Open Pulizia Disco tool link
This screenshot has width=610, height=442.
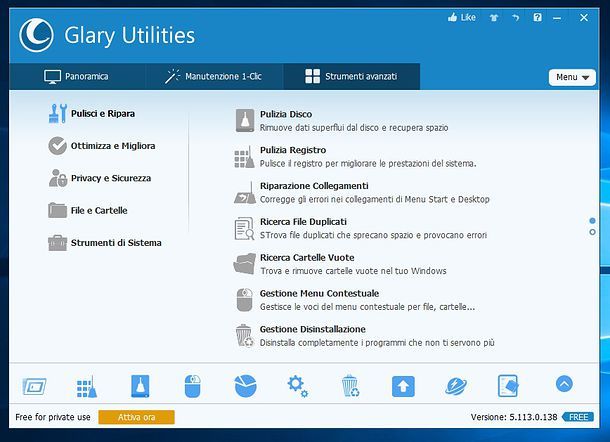286,114
